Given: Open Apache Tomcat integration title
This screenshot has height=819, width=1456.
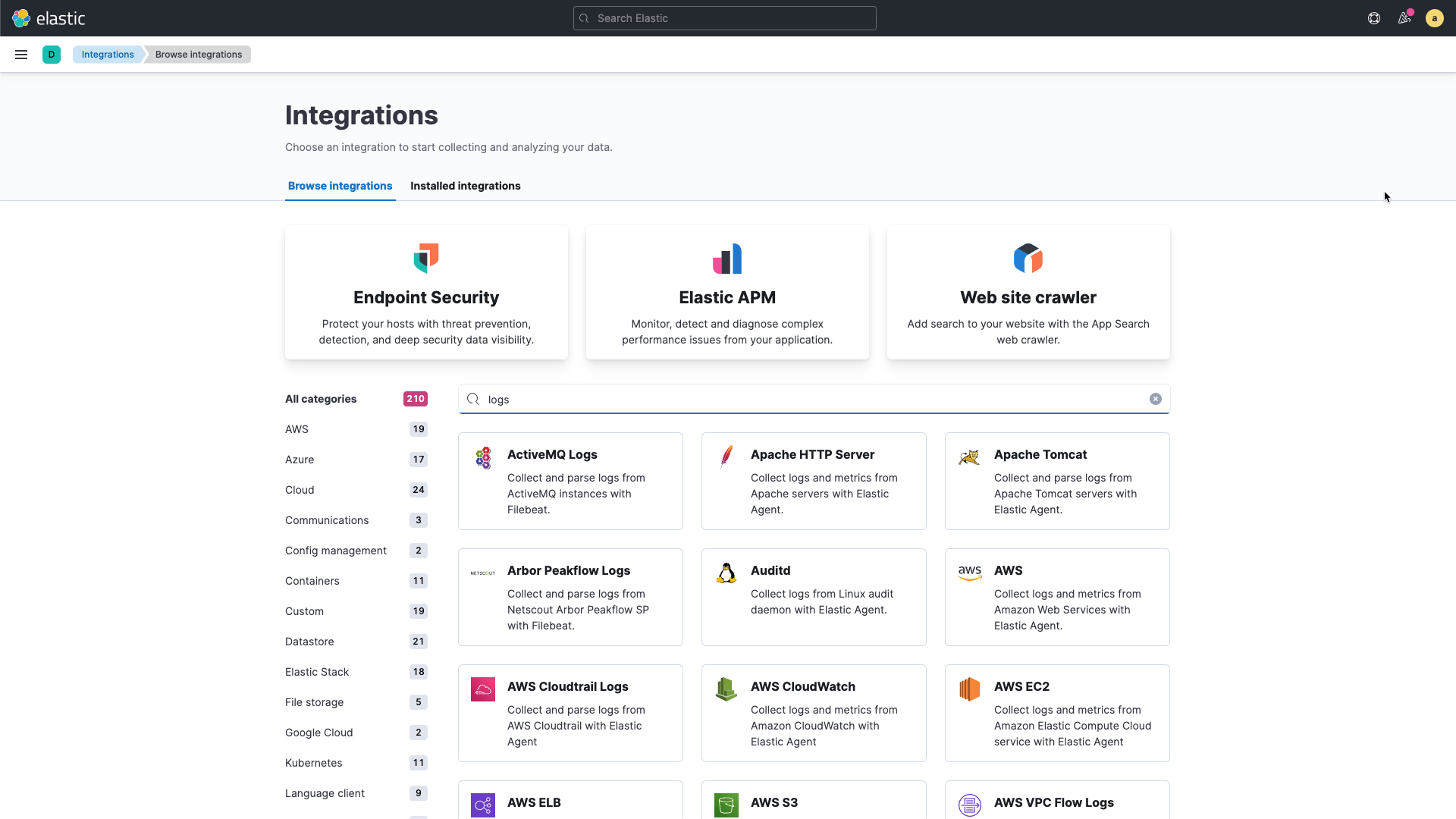Looking at the screenshot, I should click(1040, 454).
